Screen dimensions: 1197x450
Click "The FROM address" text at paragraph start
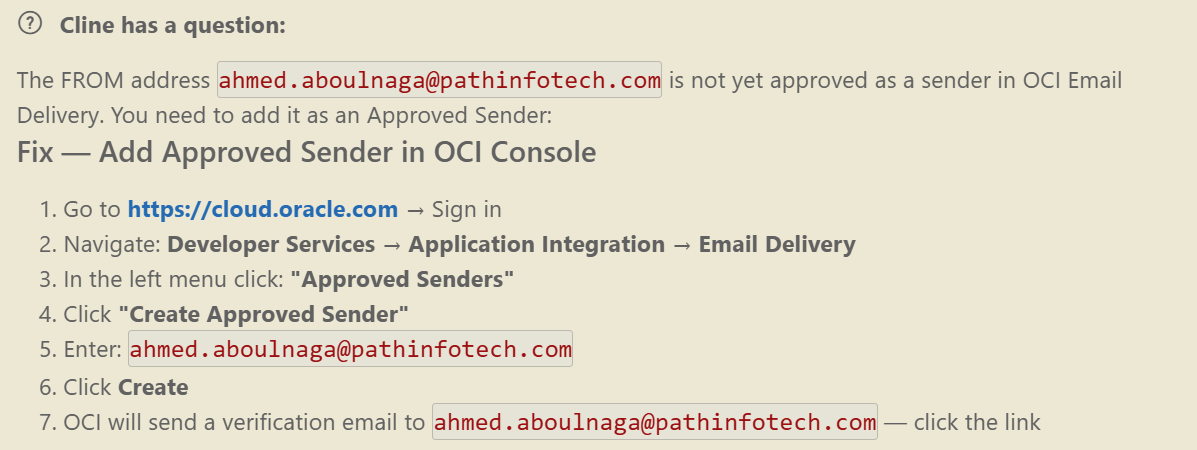114,81
